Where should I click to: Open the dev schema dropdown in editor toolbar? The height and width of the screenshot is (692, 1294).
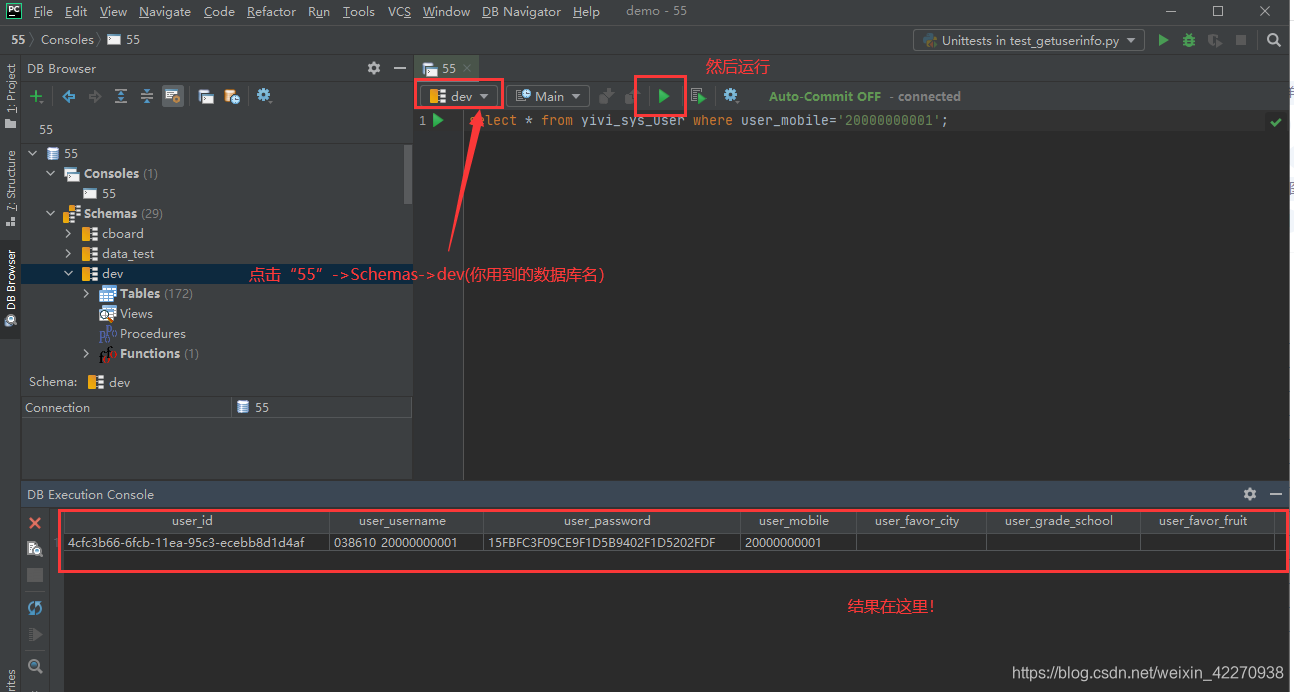click(x=460, y=96)
